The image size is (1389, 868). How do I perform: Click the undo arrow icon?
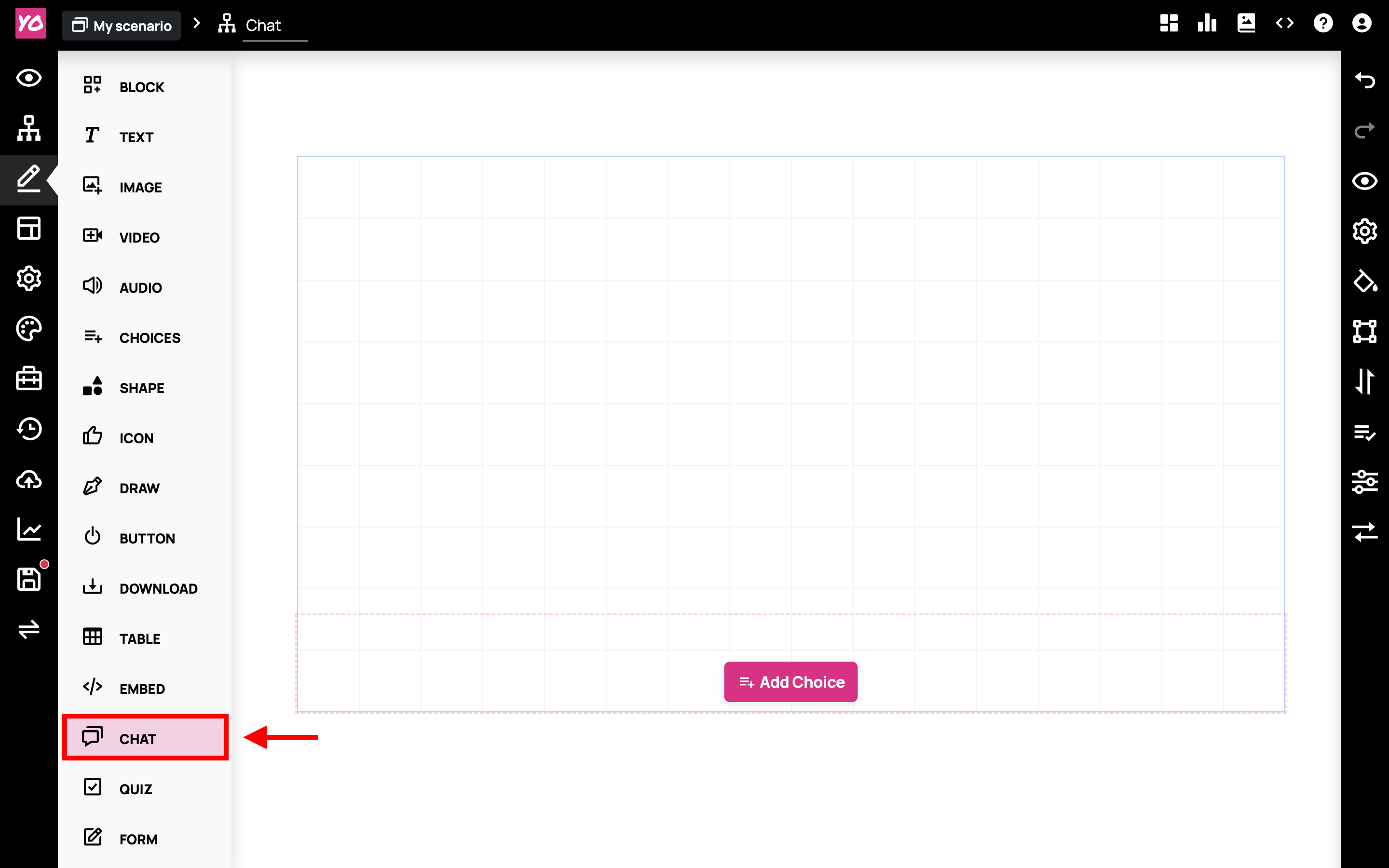click(1364, 80)
